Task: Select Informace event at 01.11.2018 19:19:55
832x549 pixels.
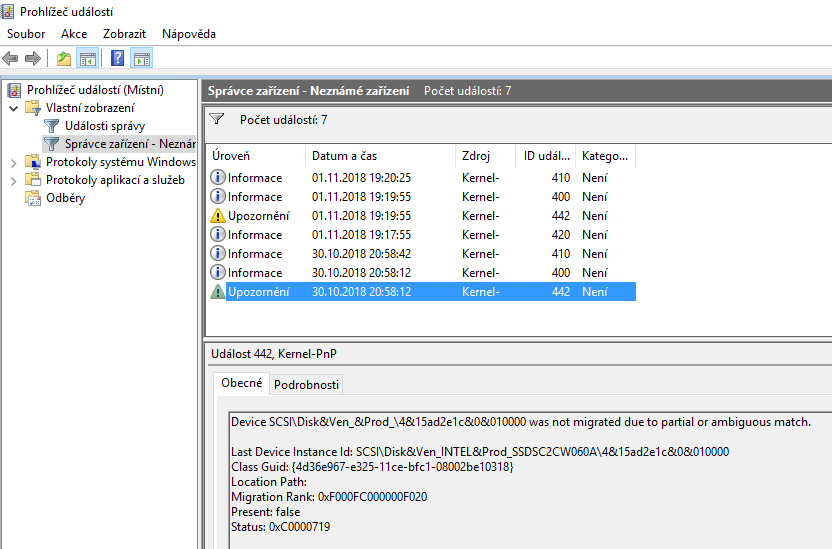Action: point(421,197)
